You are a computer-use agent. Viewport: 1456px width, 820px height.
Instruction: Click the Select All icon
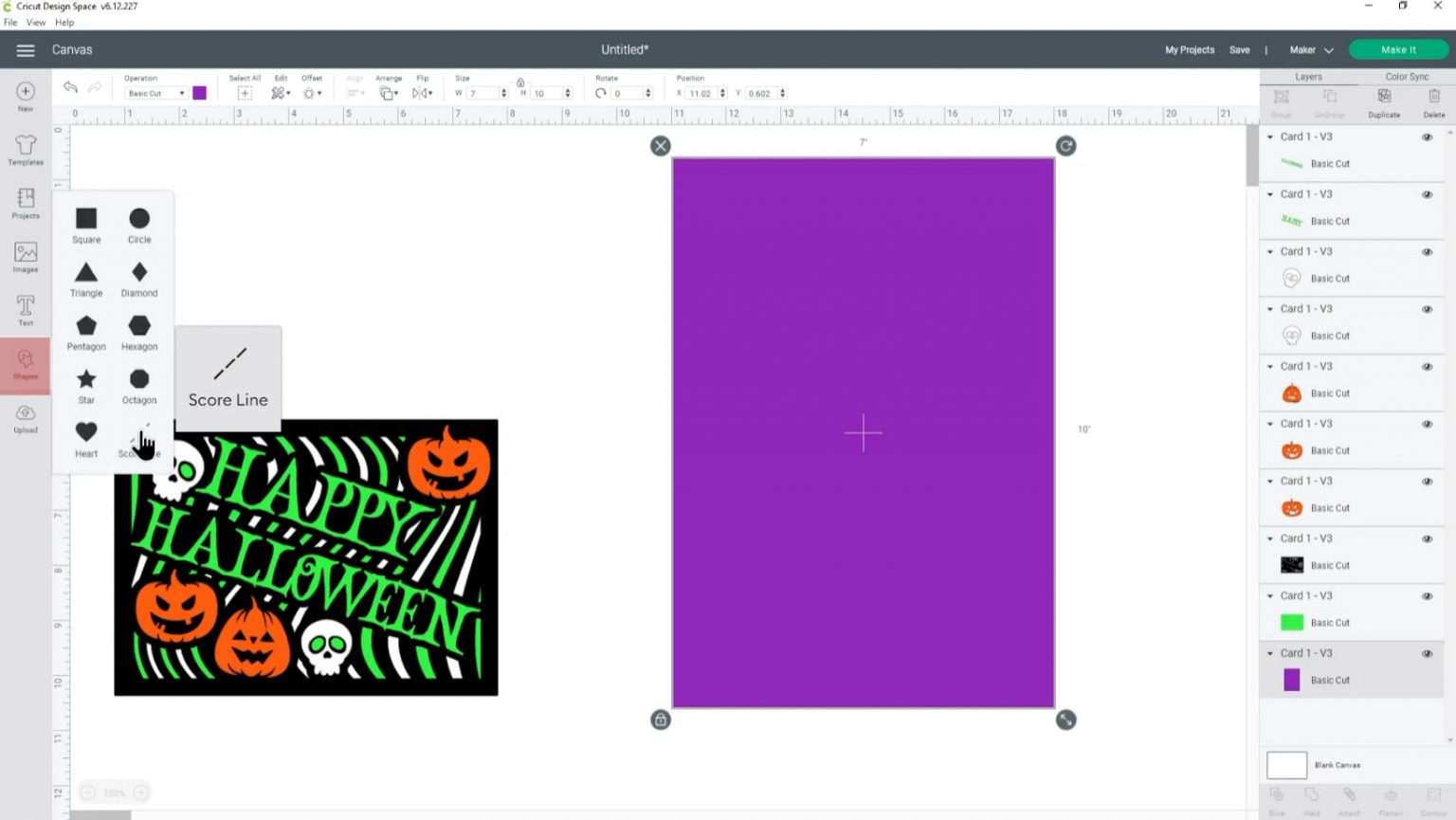(245, 93)
